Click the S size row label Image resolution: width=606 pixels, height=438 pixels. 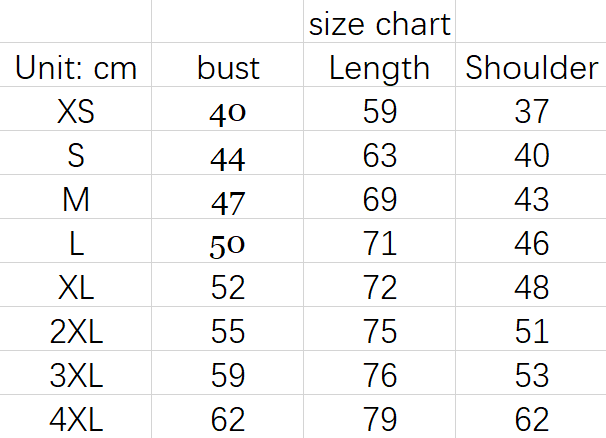(76, 156)
